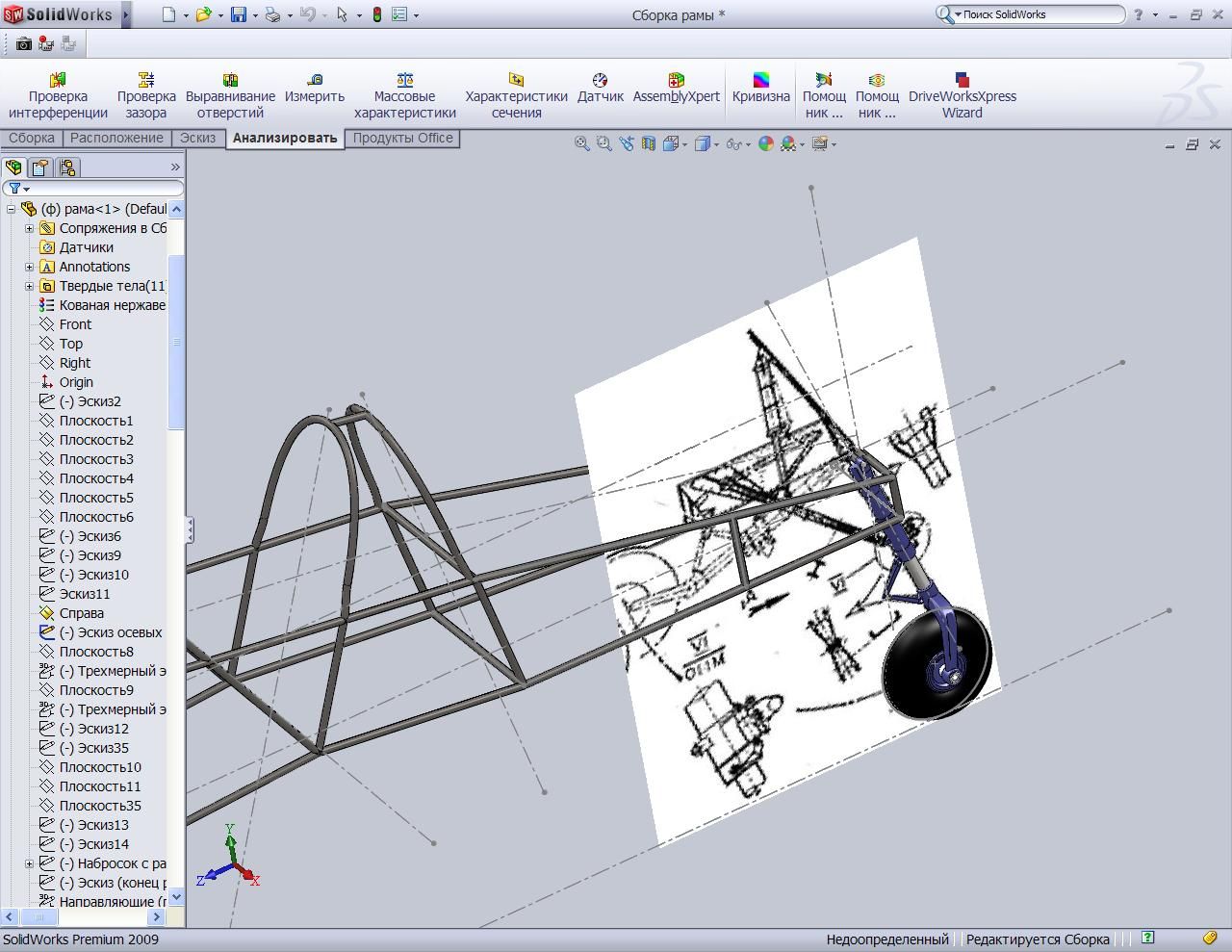Toggle the Кривизна curvature display
1232x952 pixels.
[760, 95]
